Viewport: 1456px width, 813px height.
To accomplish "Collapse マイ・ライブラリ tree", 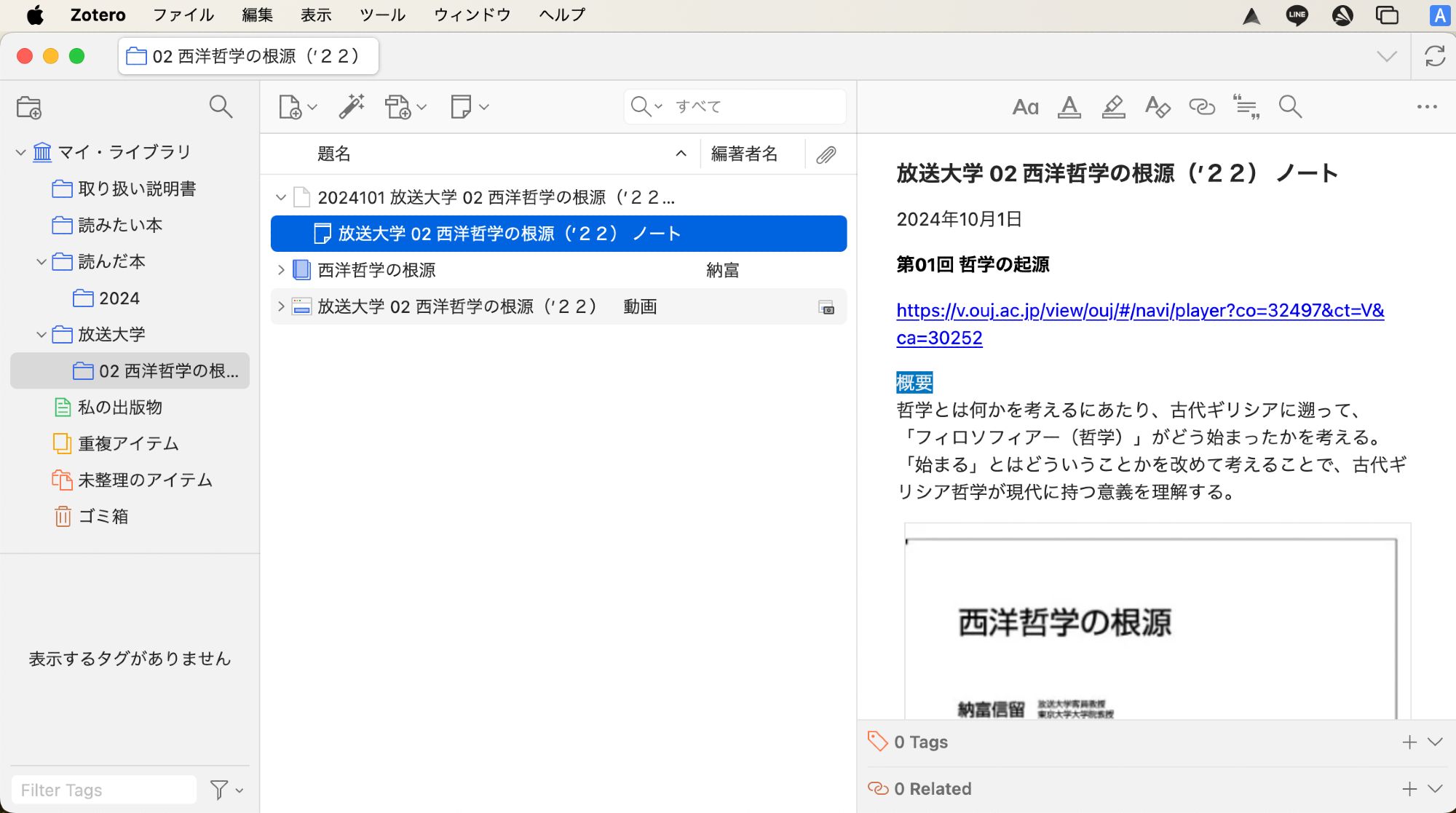I will (20, 152).
